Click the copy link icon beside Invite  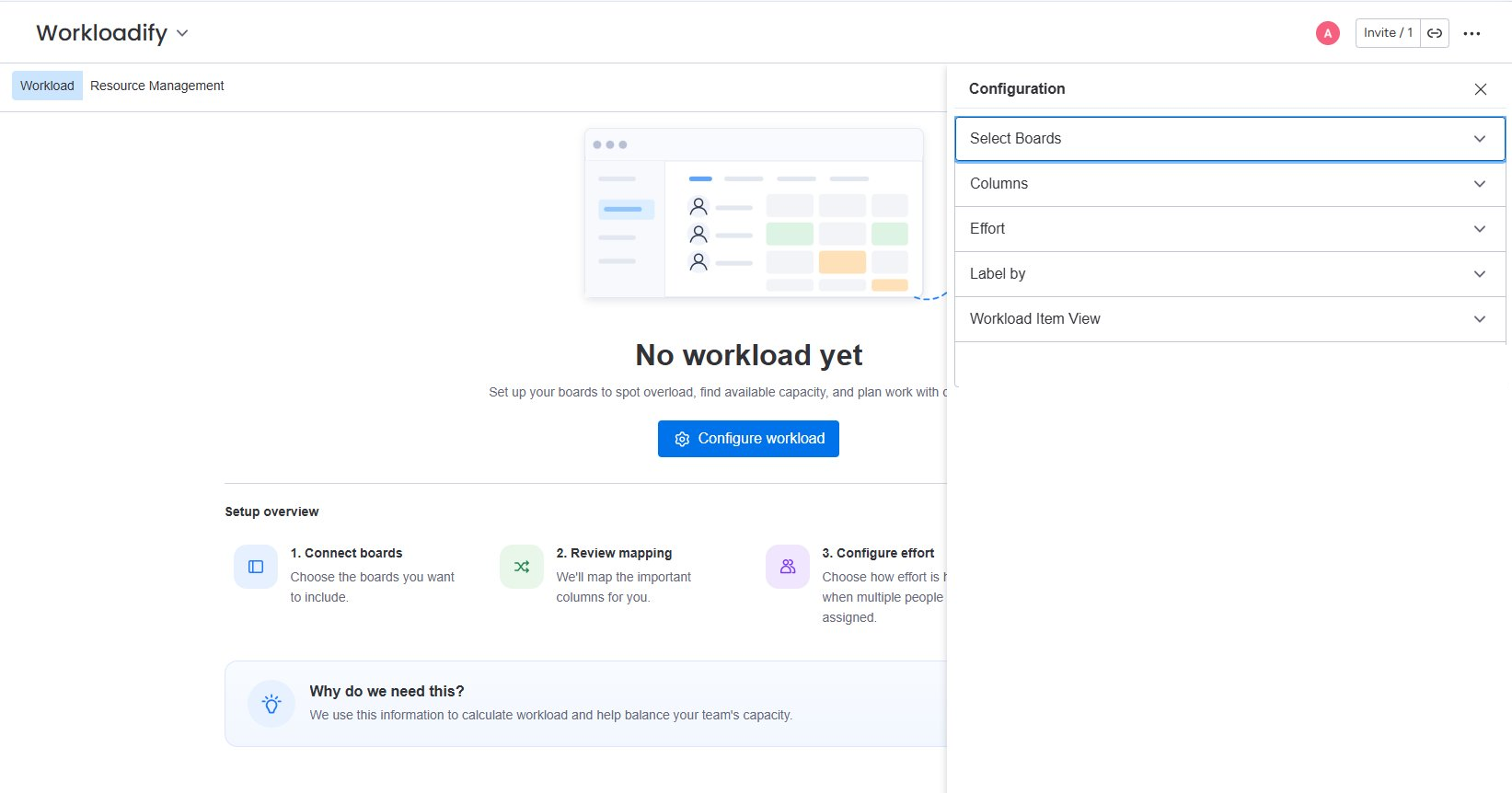pyautogui.click(x=1435, y=33)
